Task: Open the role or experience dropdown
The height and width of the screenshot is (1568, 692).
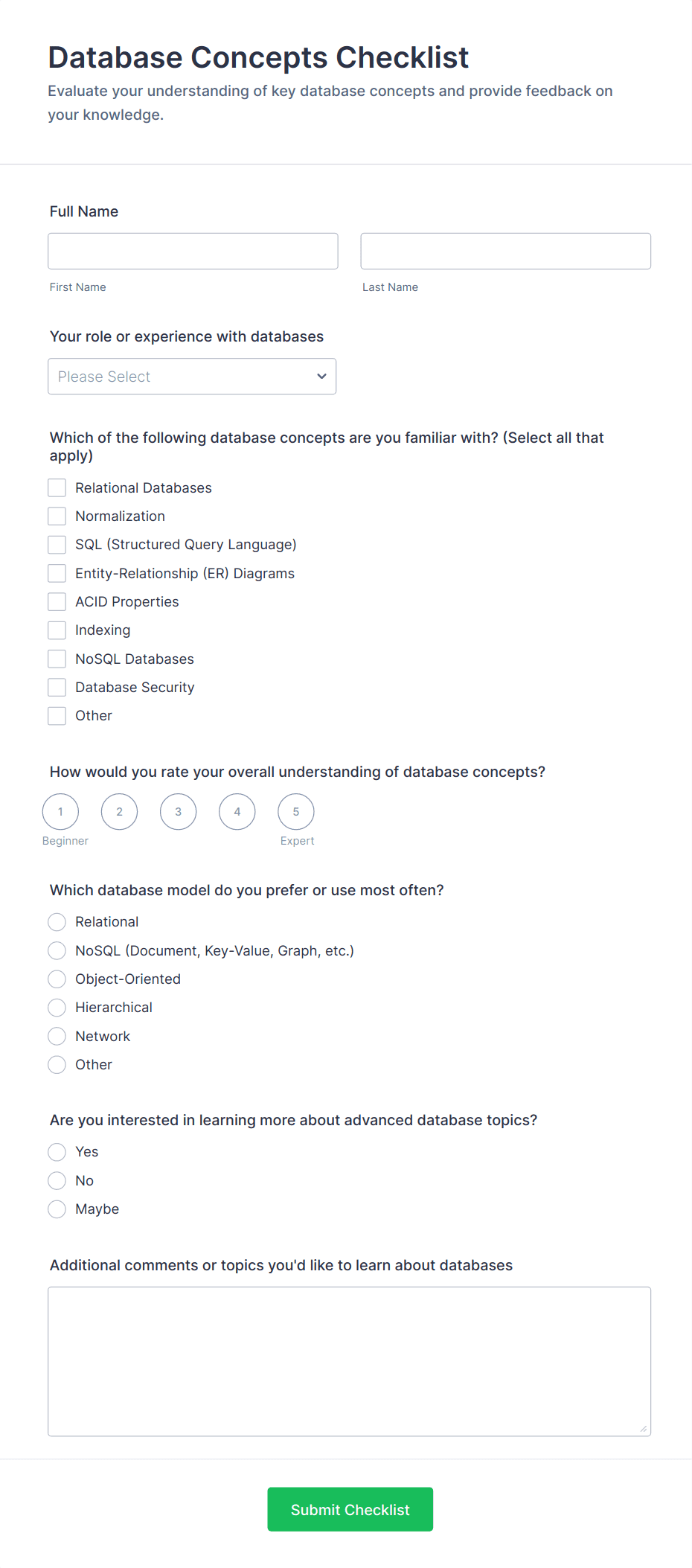Action: point(192,377)
